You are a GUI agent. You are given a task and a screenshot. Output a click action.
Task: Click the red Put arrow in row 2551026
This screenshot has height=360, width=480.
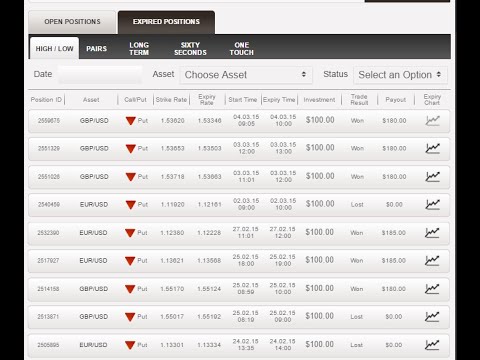pyautogui.click(x=131, y=177)
